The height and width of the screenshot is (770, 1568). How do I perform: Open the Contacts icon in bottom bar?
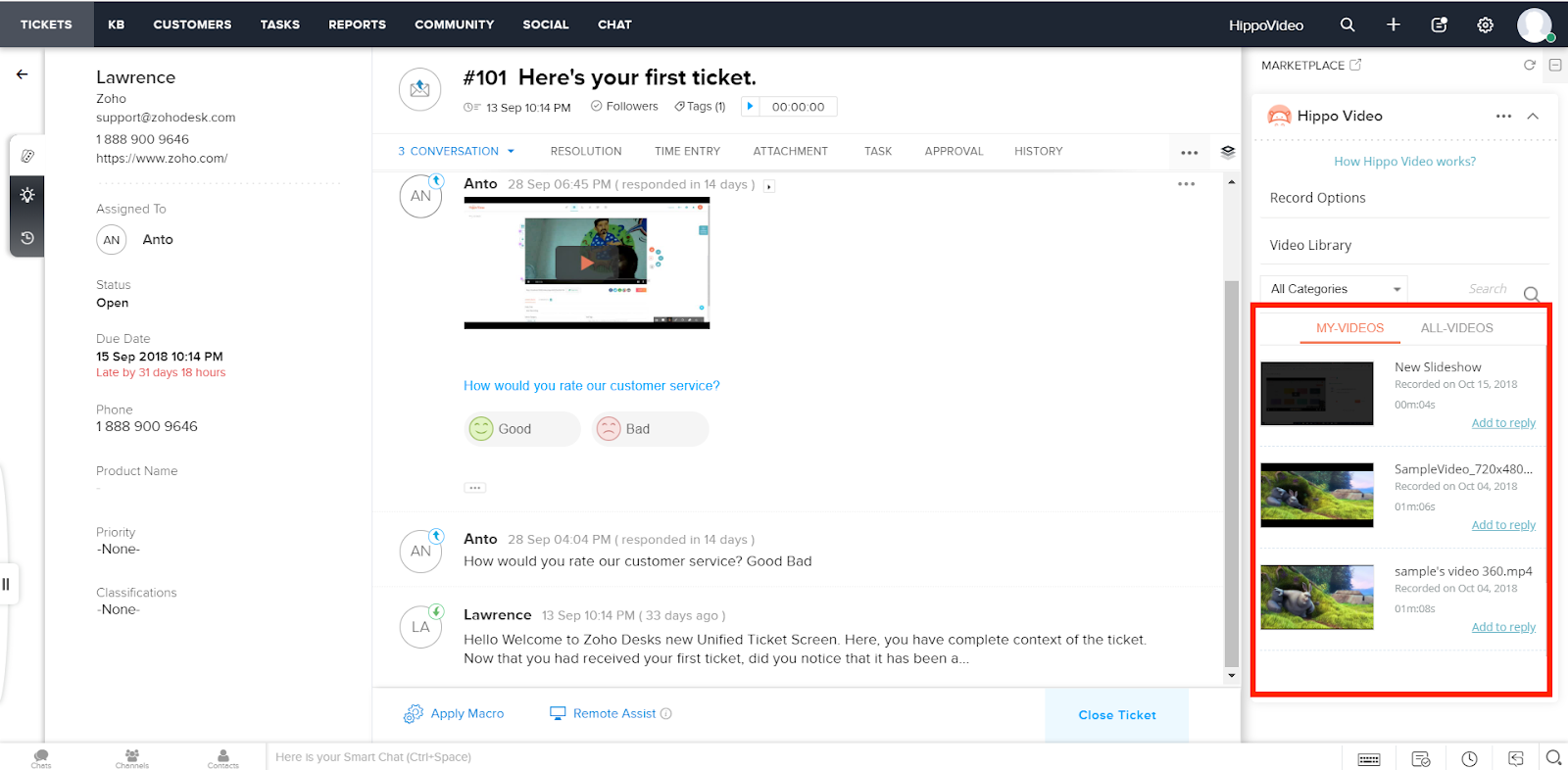(x=223, y=757)
